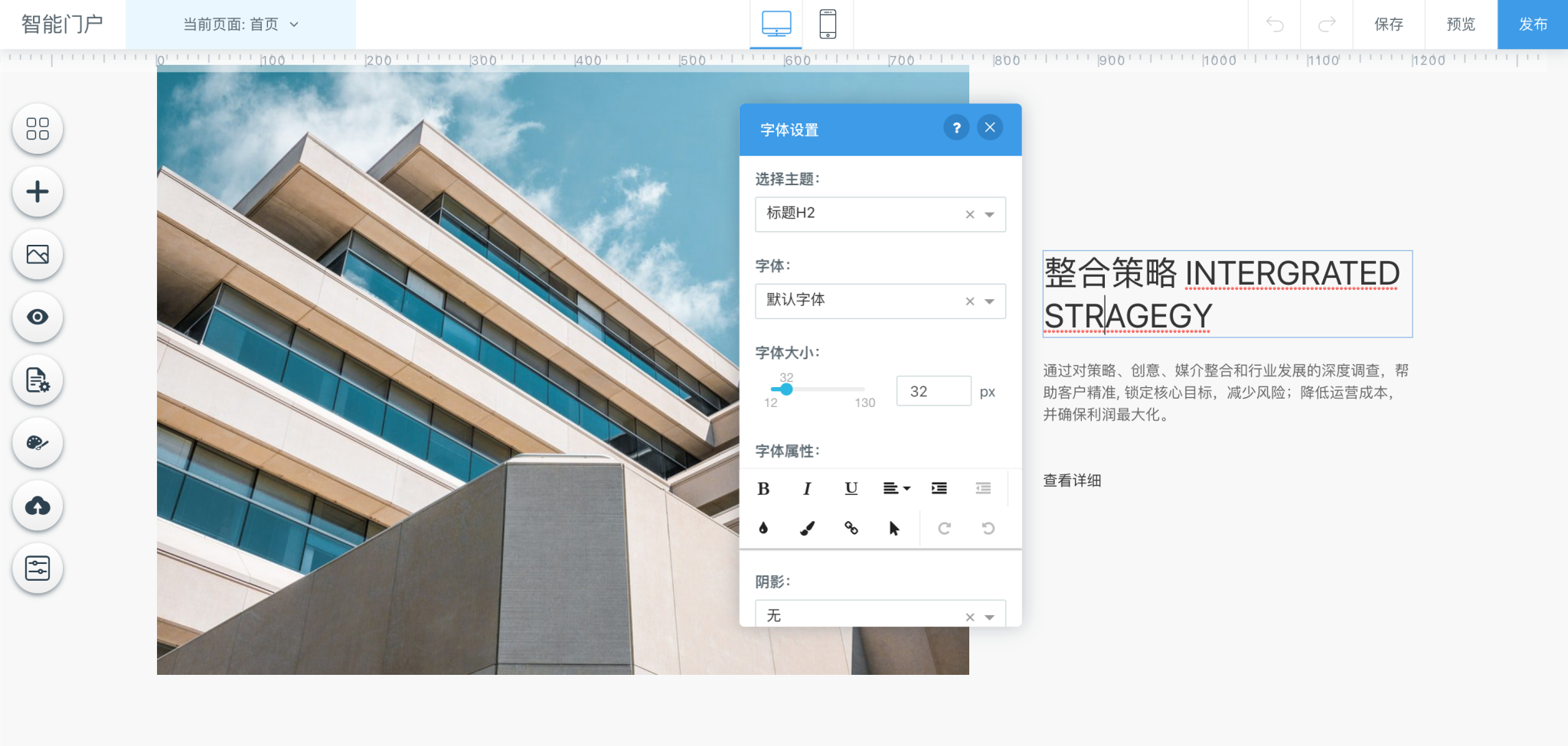Switch to mobile device view
Viewport: 1568px width, 746px height.
(828, 24)
